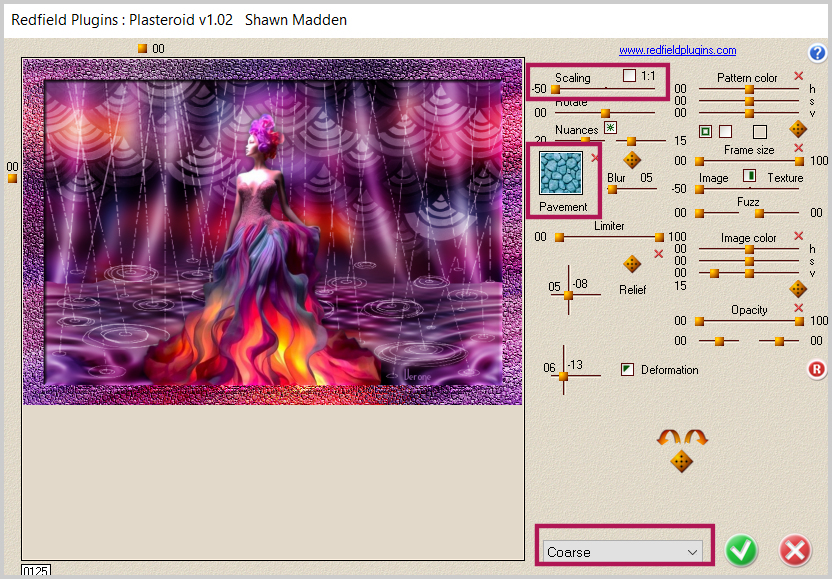Select the second empty frame mode box

725,131
